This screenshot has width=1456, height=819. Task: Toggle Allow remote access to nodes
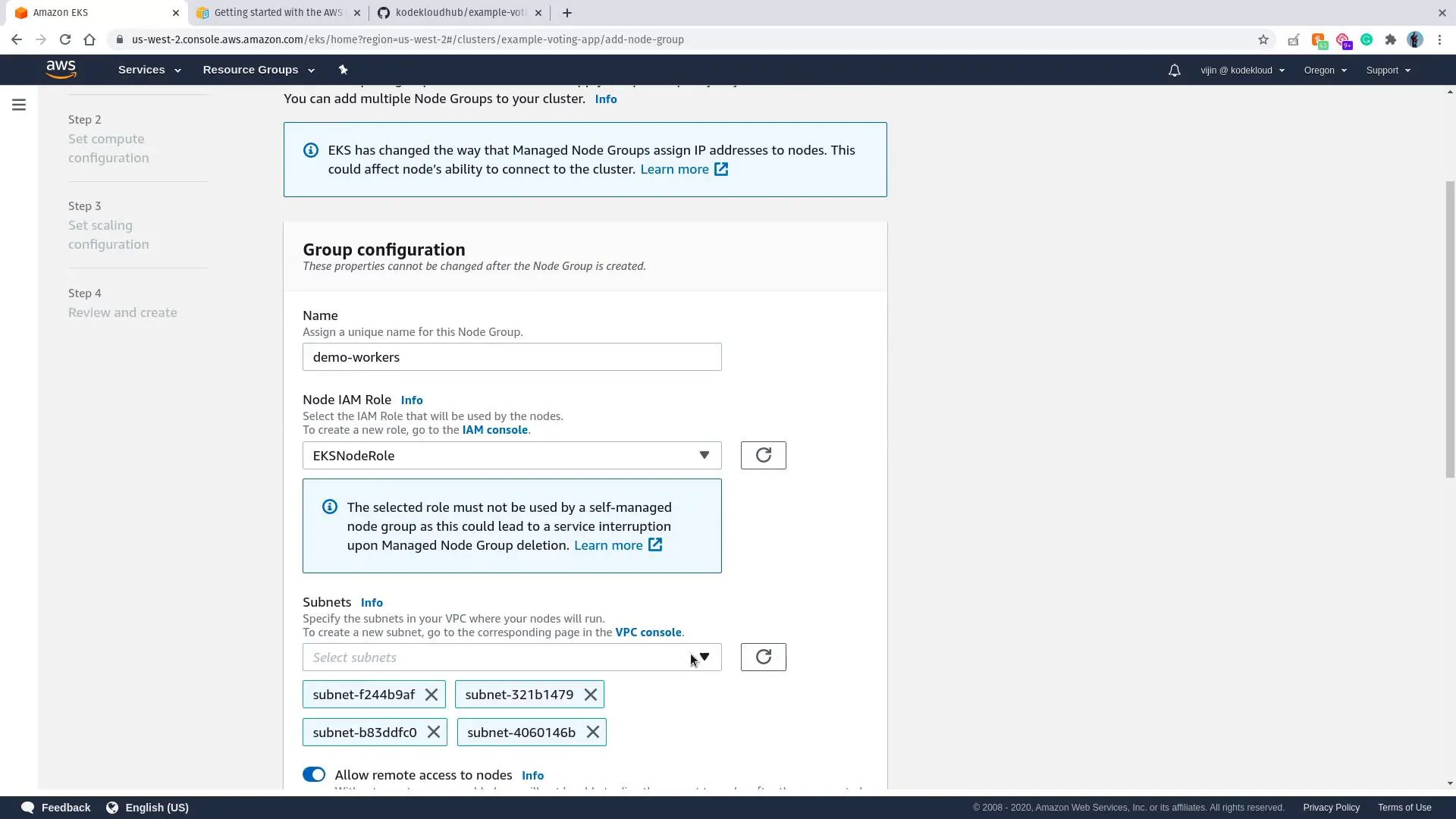(314, 774)
